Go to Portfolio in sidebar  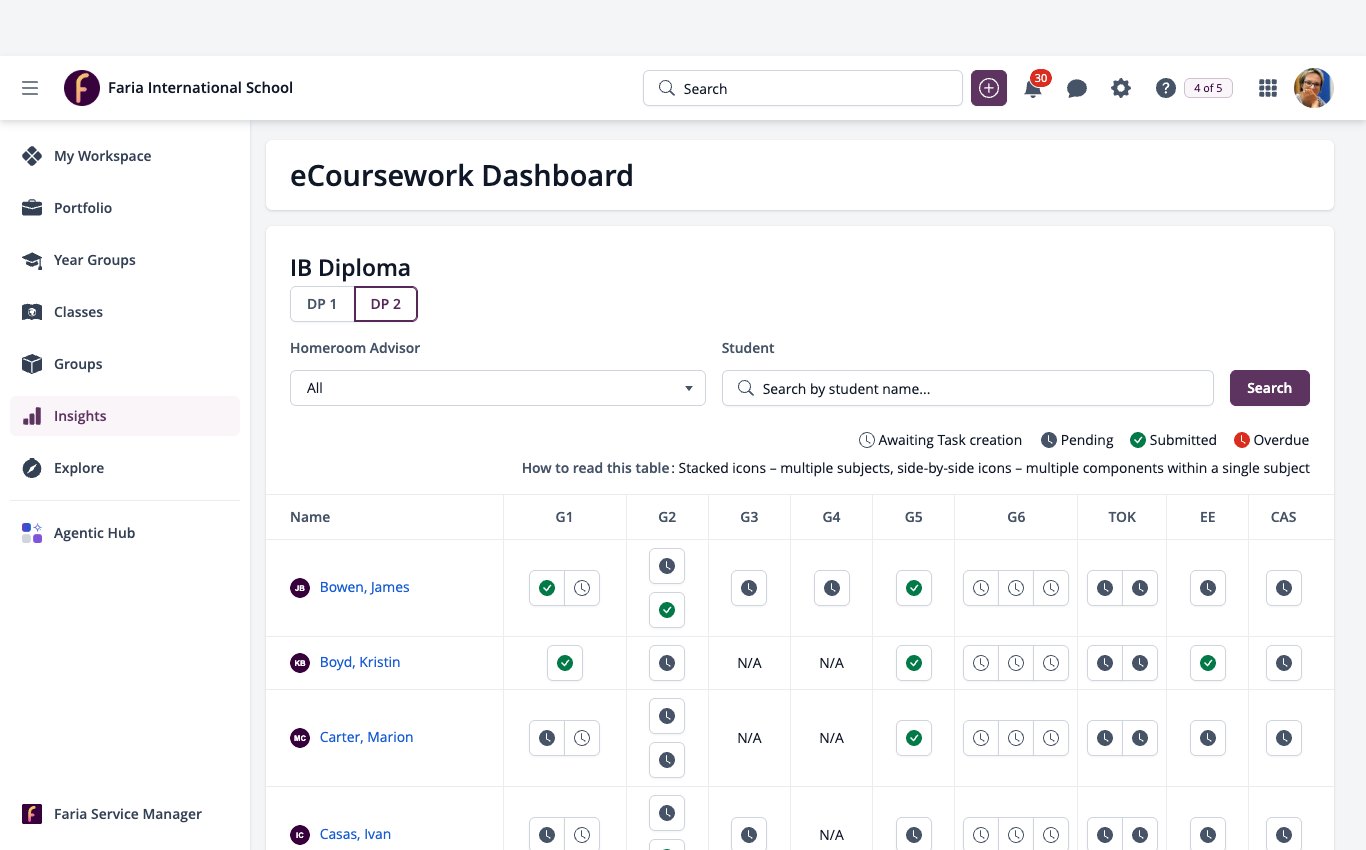(125, 208)
